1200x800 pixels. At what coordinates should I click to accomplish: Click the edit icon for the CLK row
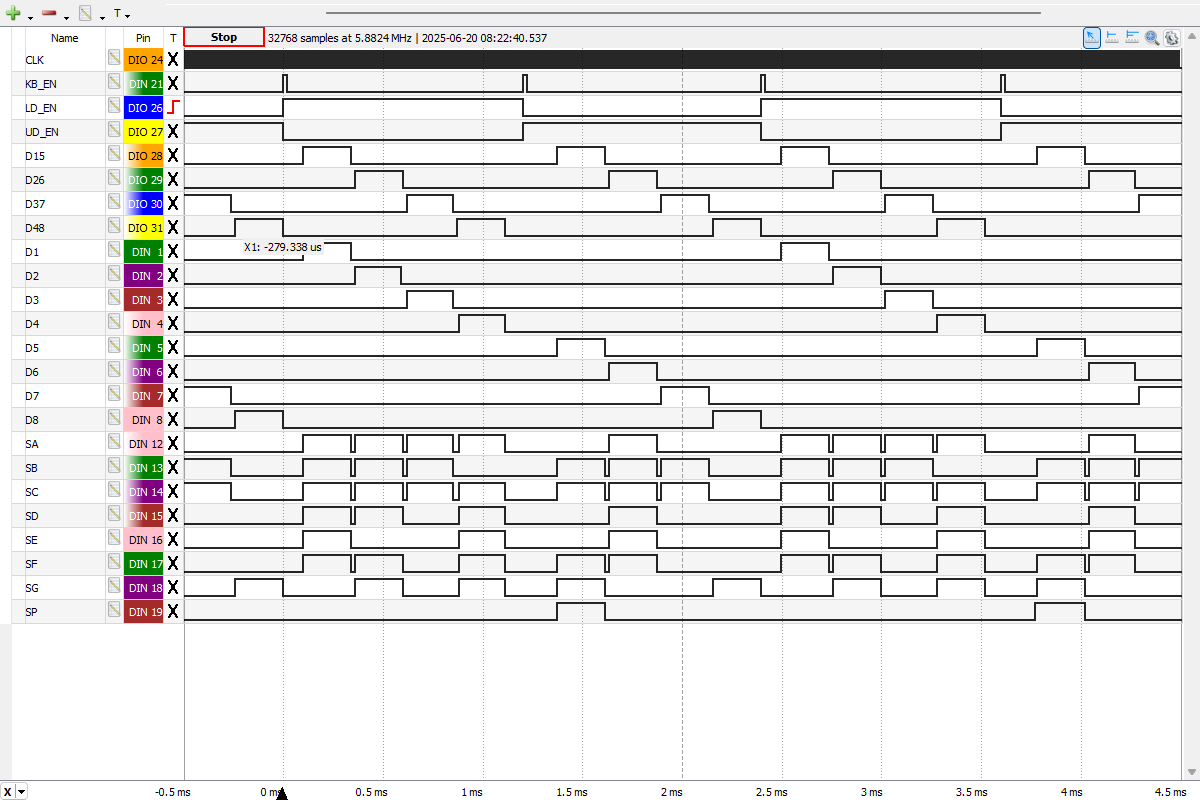(114, 60)
